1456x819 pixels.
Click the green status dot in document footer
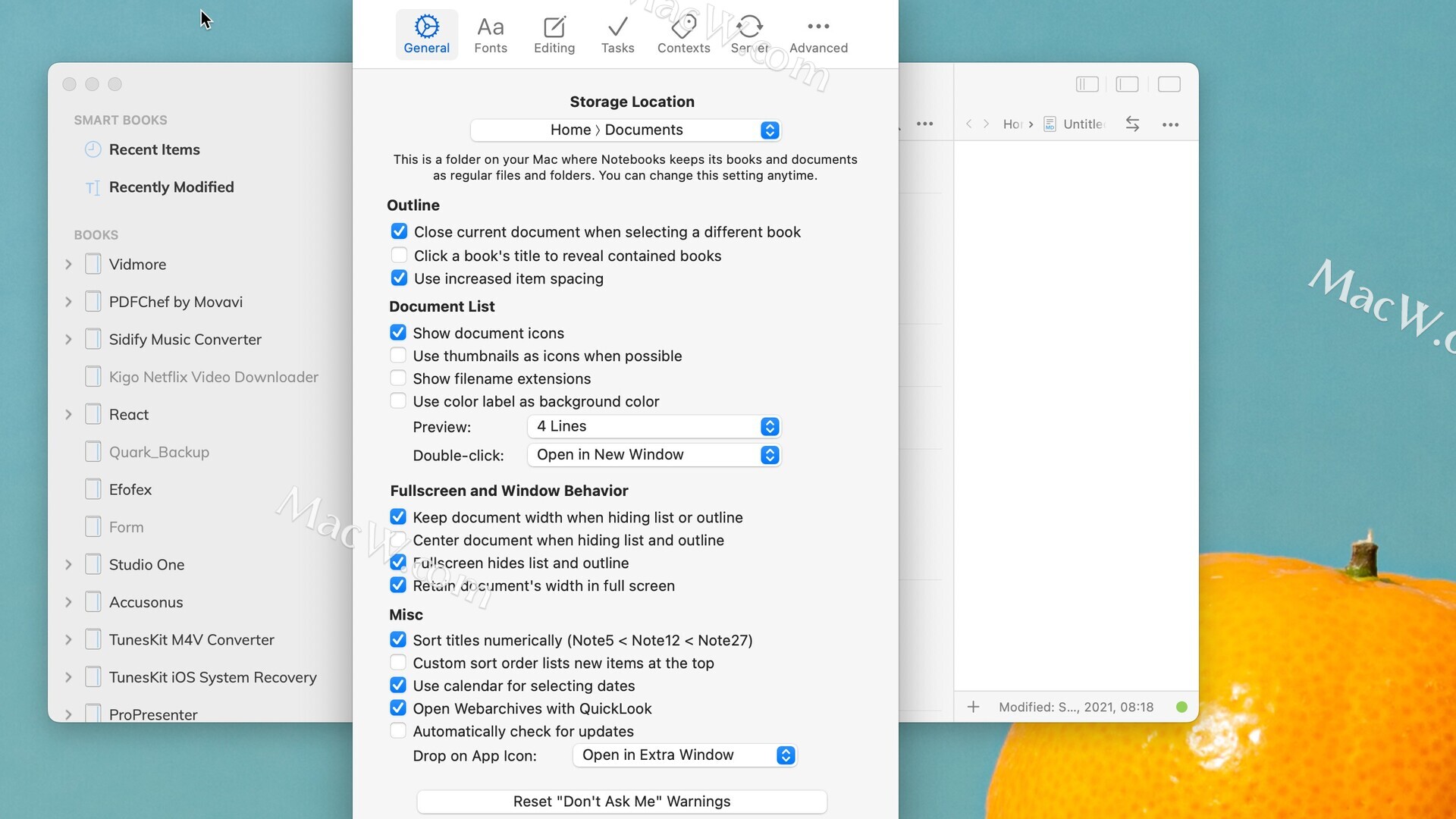(1181, 707)
